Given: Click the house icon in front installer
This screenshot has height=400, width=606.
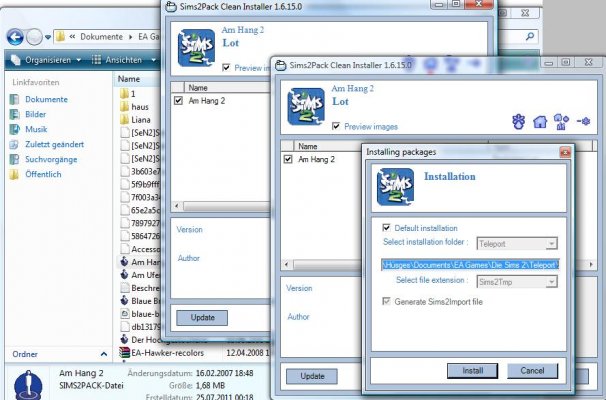Looking at the screenshot, I should 540,122.
